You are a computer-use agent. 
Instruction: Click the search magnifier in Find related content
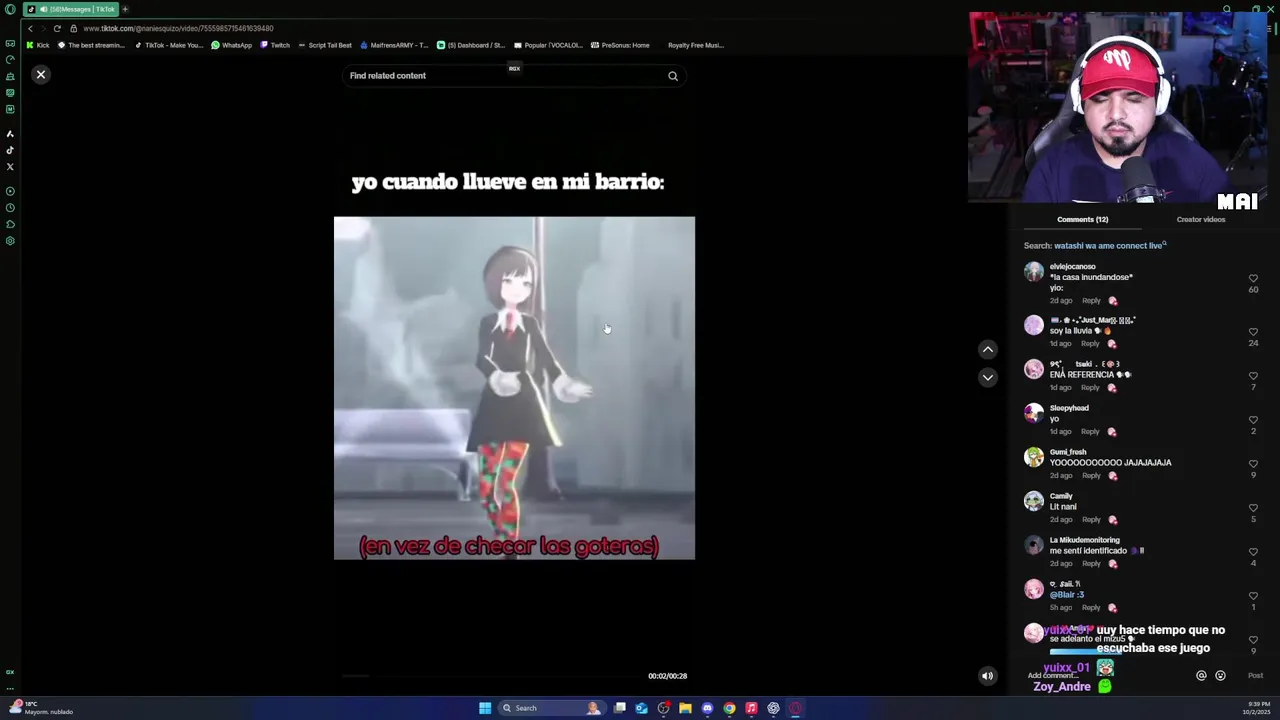coord(673,76)
